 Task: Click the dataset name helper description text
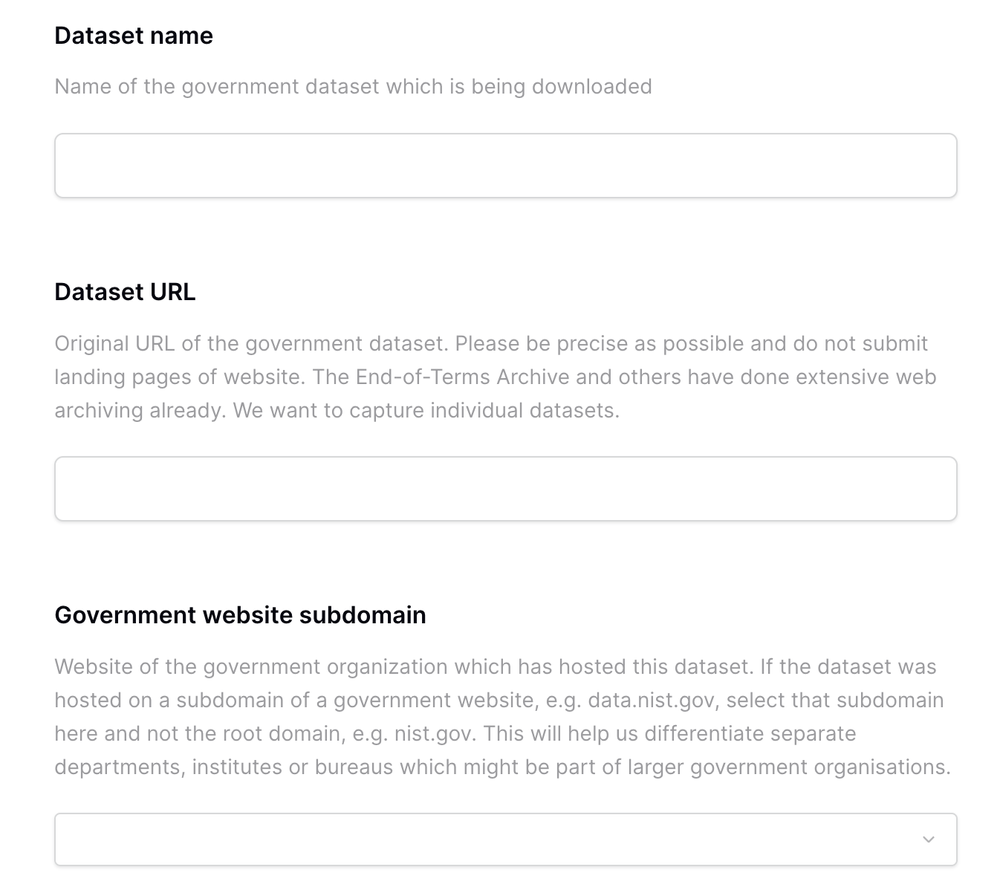coord(352,87)
